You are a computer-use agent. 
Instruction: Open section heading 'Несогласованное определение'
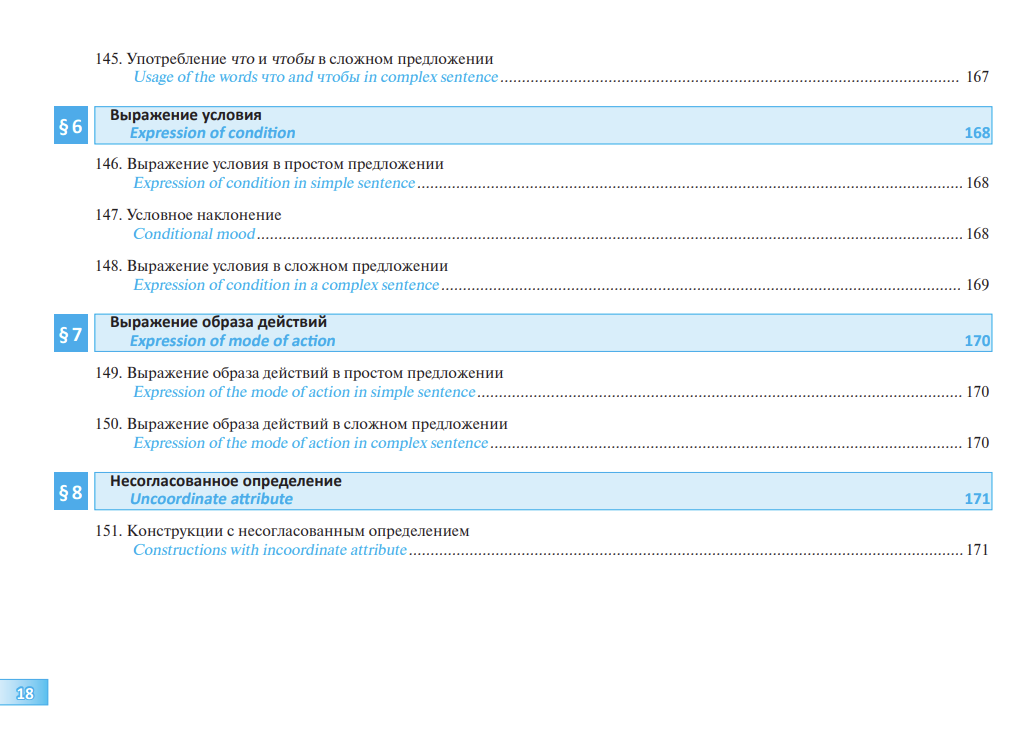coord(225,481)
